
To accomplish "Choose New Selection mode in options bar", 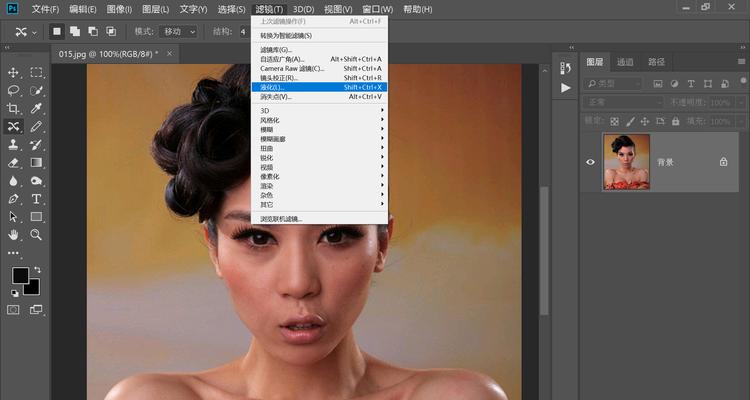I will [x=57, y=32].
